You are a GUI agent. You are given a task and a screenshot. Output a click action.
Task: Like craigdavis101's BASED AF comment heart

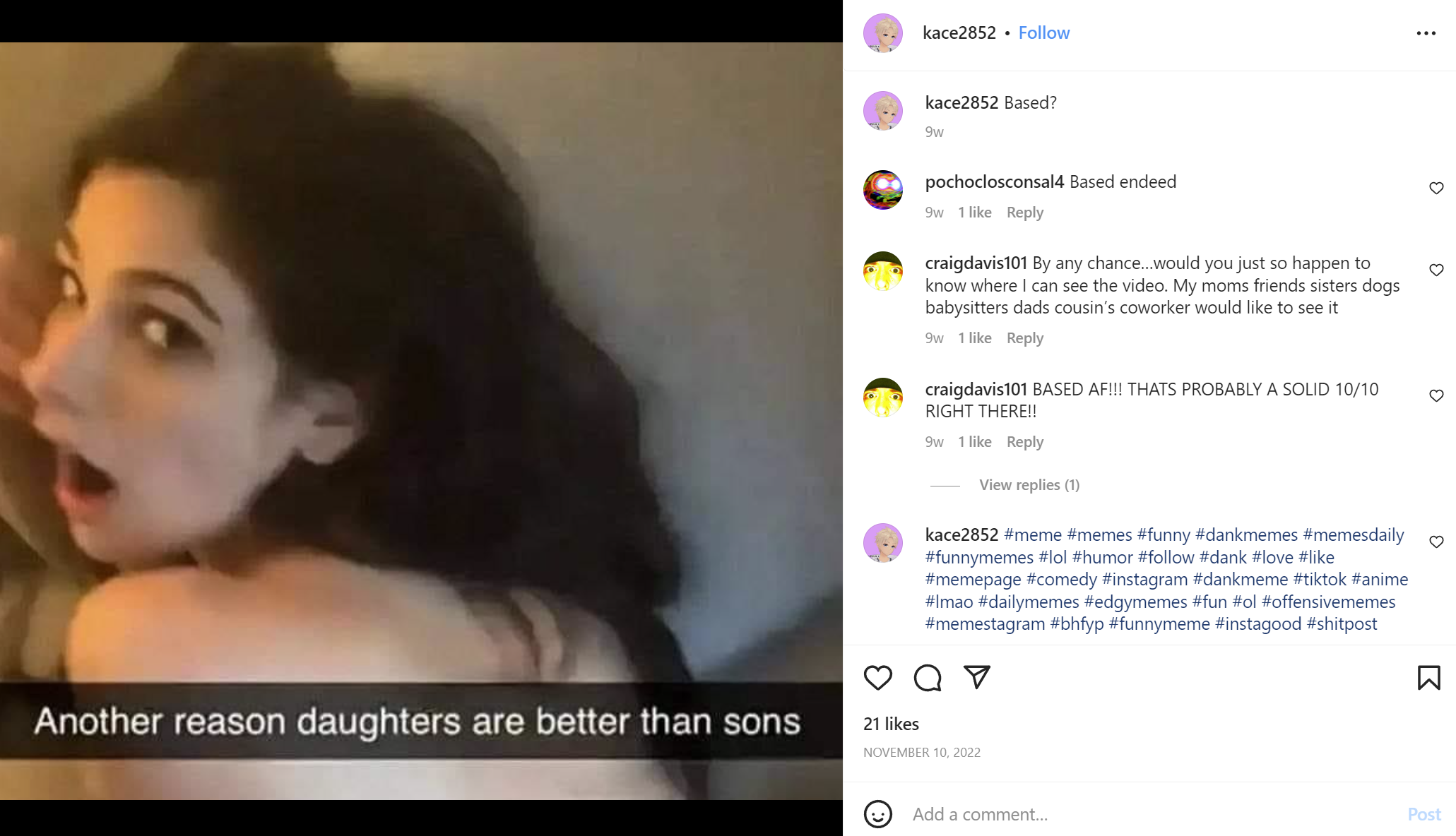(1436, 395)
